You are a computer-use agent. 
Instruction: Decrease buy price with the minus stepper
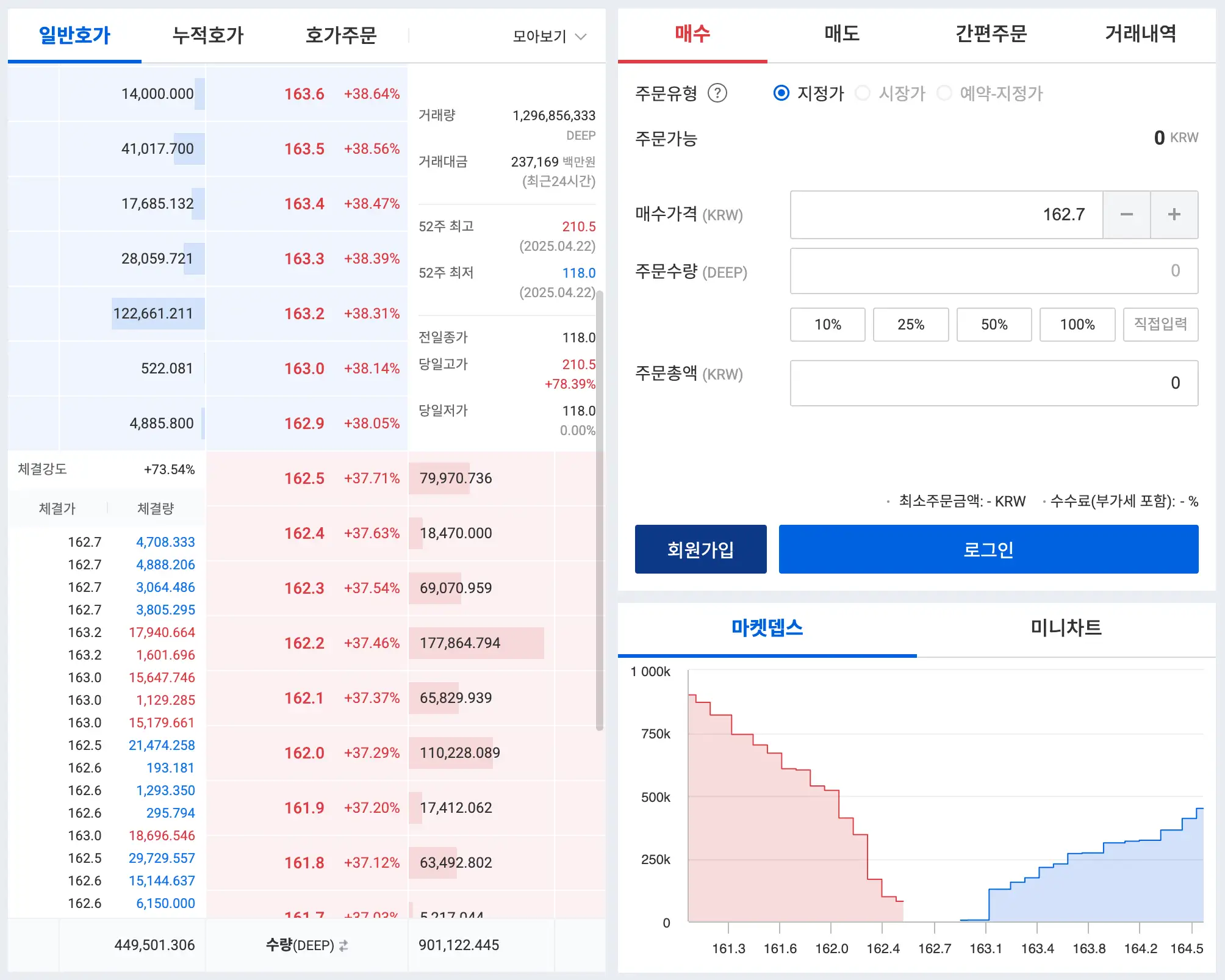point(1126,214)
